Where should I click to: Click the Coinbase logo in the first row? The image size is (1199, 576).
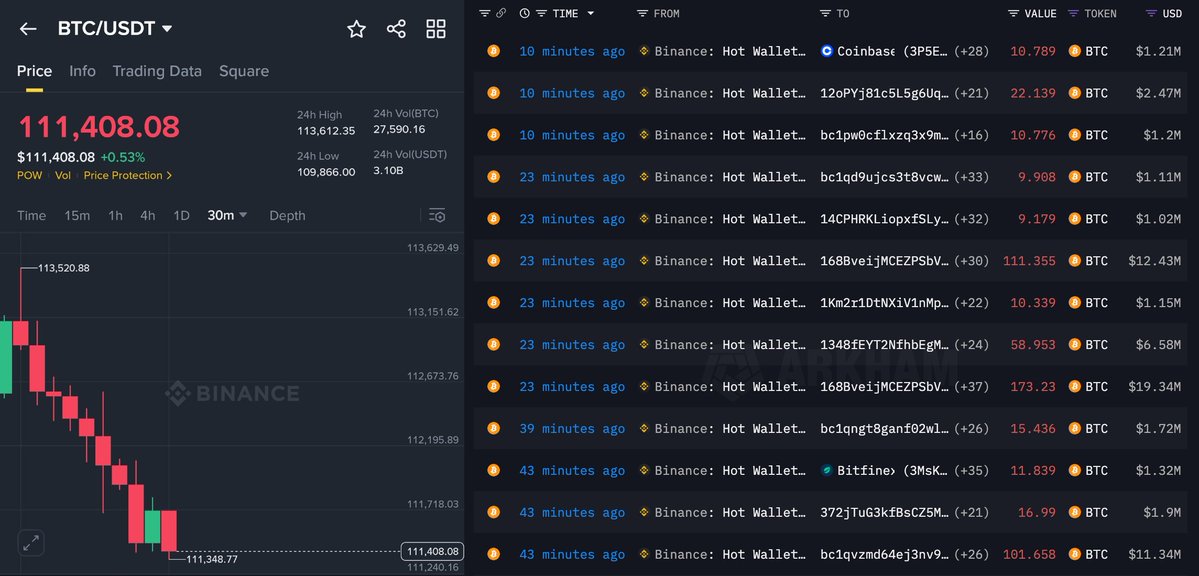pos(827,51)
